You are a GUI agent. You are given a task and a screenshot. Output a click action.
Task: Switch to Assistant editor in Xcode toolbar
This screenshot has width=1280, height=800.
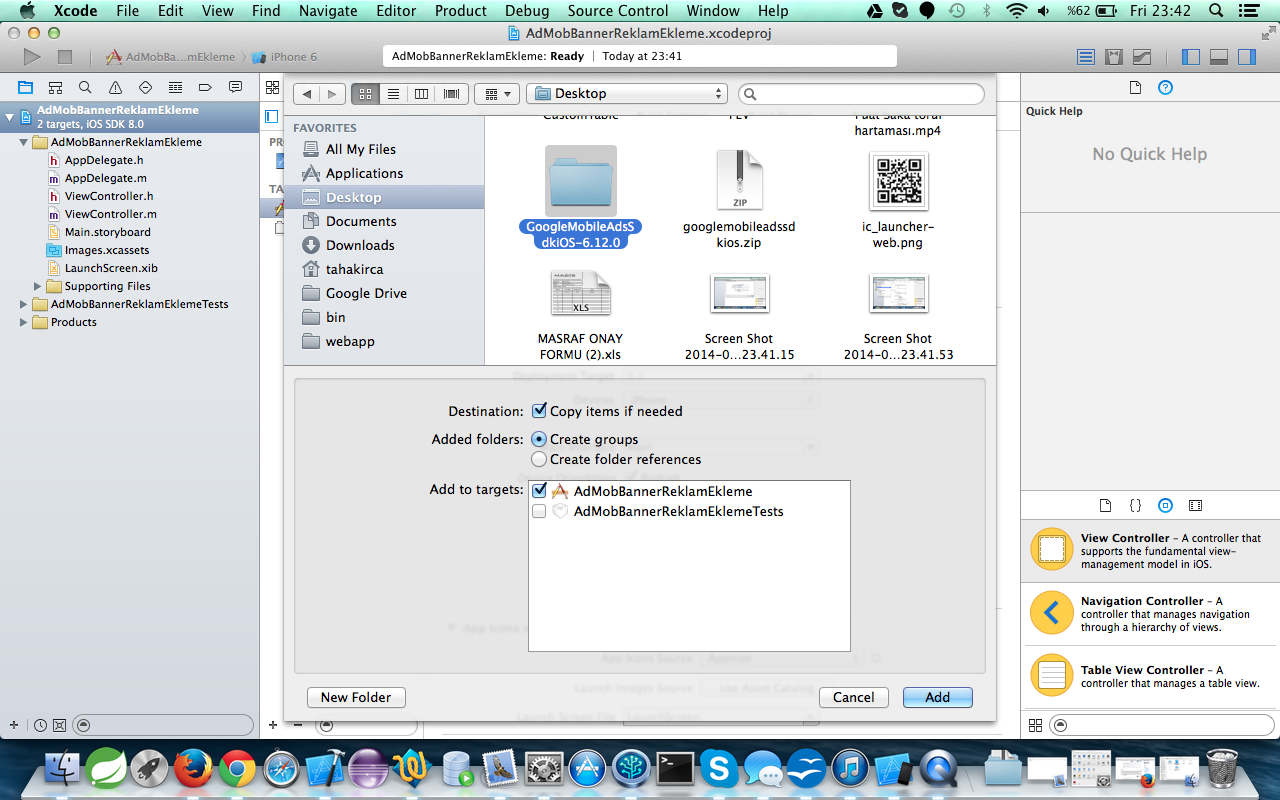[x=1114, y=57]
